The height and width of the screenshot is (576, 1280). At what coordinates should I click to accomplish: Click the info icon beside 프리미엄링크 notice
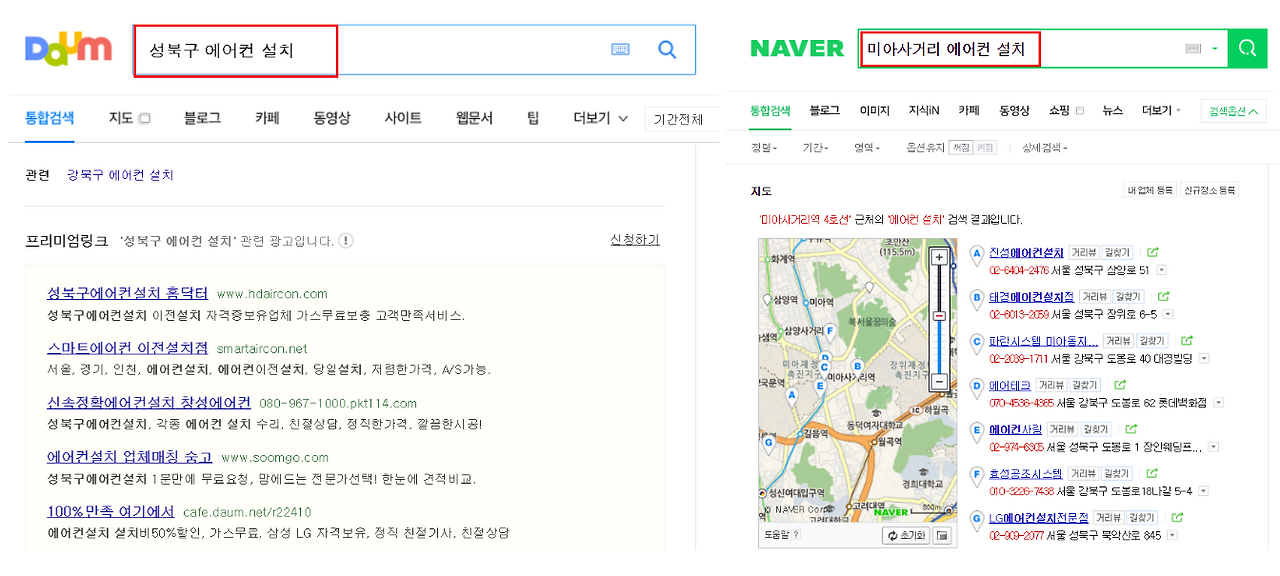345,241
